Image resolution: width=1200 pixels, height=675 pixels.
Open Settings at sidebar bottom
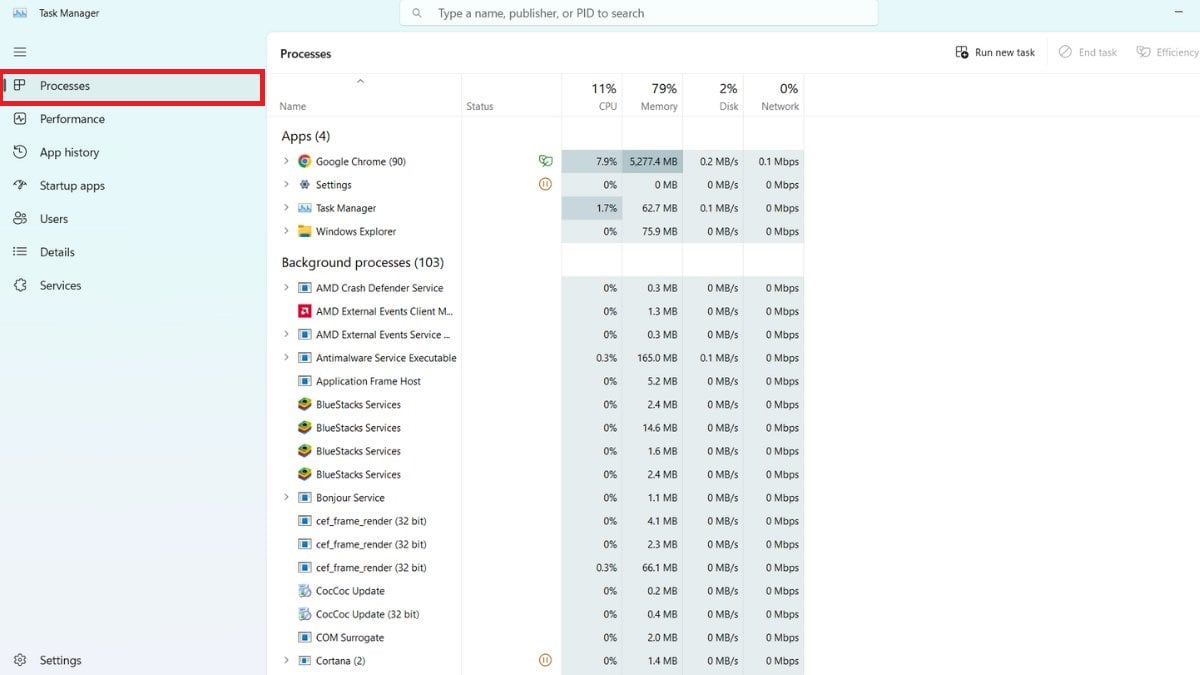pos(132,660)
